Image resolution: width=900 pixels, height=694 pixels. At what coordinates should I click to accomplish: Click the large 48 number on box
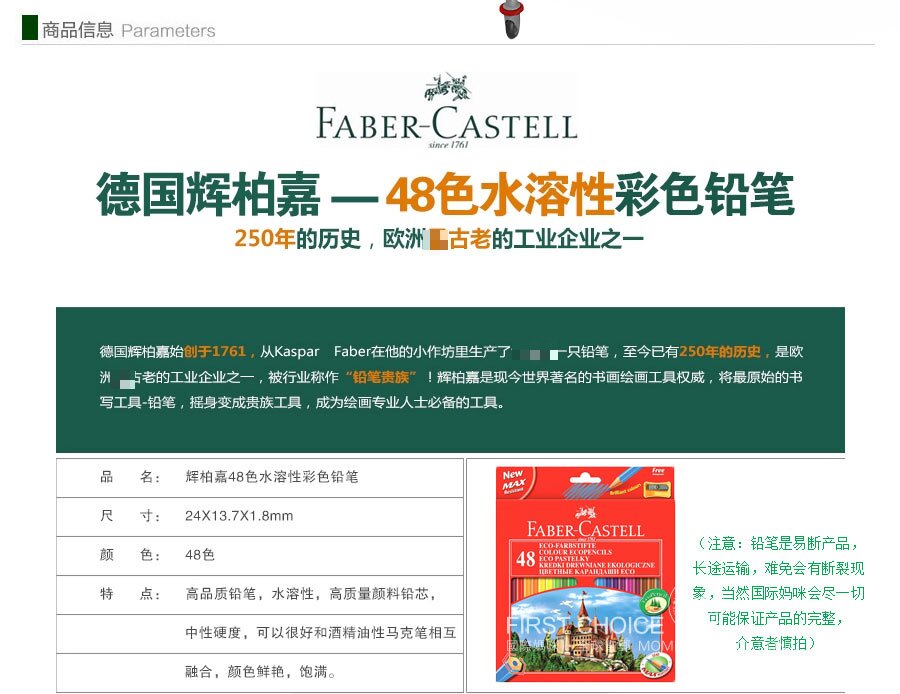coord(525,559)
